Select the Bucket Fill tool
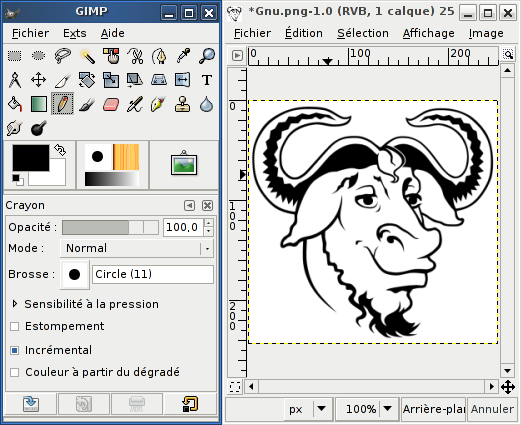The width and height of the screenshot is (521, 425). [x=14, y=104]
